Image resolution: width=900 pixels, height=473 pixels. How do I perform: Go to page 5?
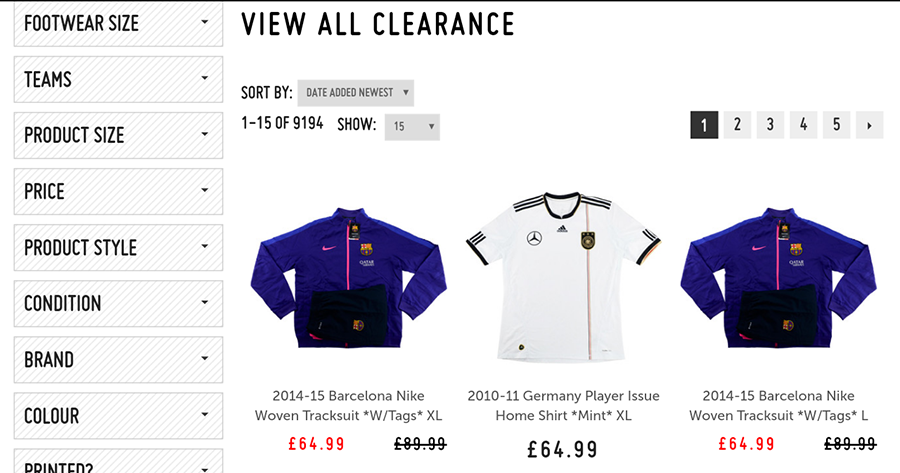836,125
